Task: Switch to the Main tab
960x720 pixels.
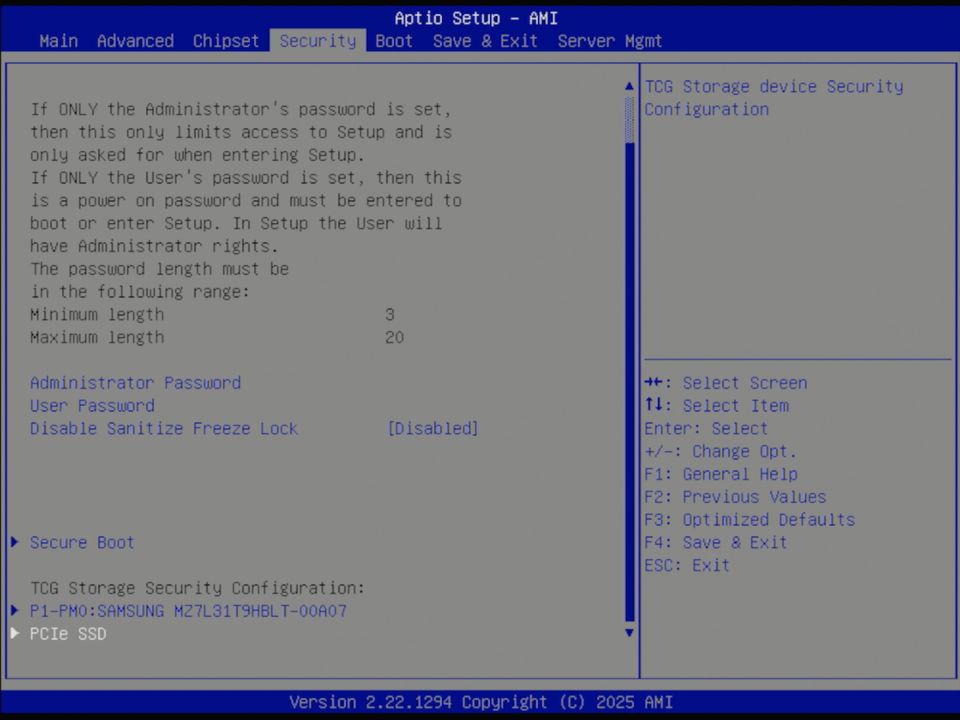Action: click(x=57, y=41)
